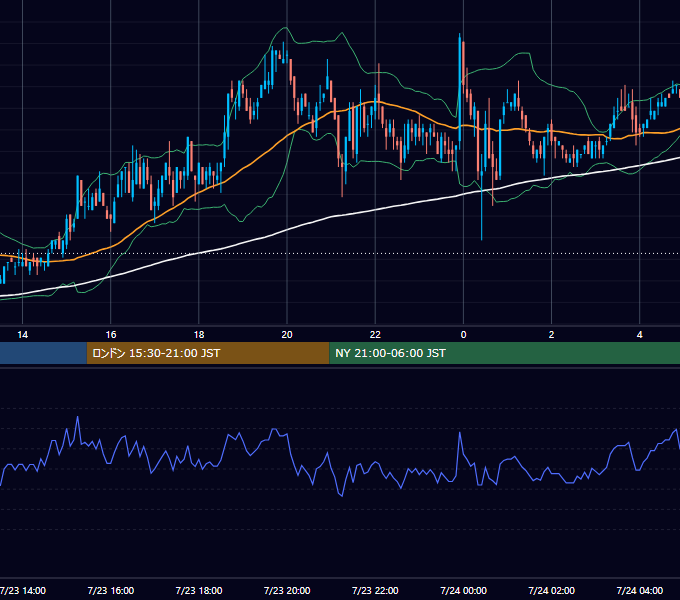Image resolution: width=680 pixels, height=600 pixels.
Task: Click the 7/24 02:00 date label
Action: pos(552,590)
